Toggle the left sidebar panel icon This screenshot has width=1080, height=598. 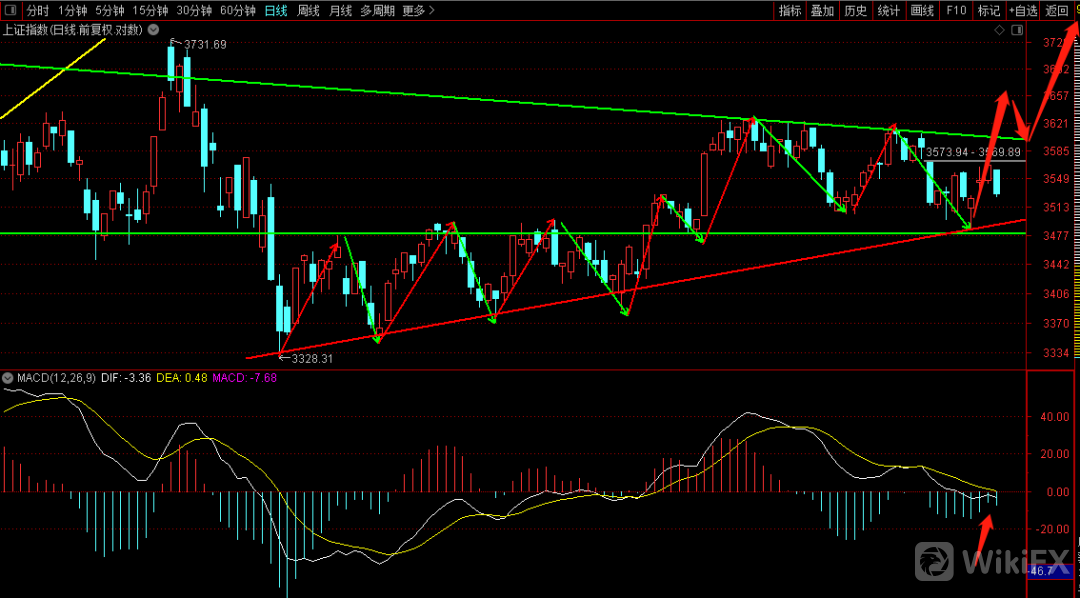coord(12,11)
